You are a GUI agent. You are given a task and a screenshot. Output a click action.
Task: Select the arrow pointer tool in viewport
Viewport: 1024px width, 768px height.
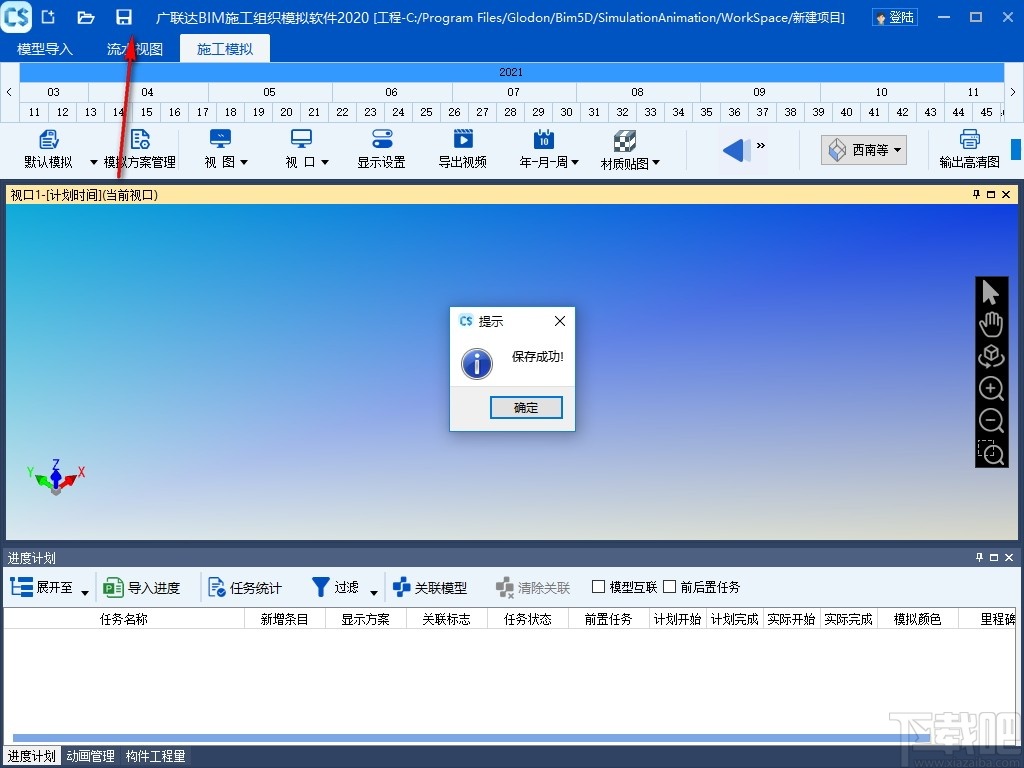[x=991, y=293]
